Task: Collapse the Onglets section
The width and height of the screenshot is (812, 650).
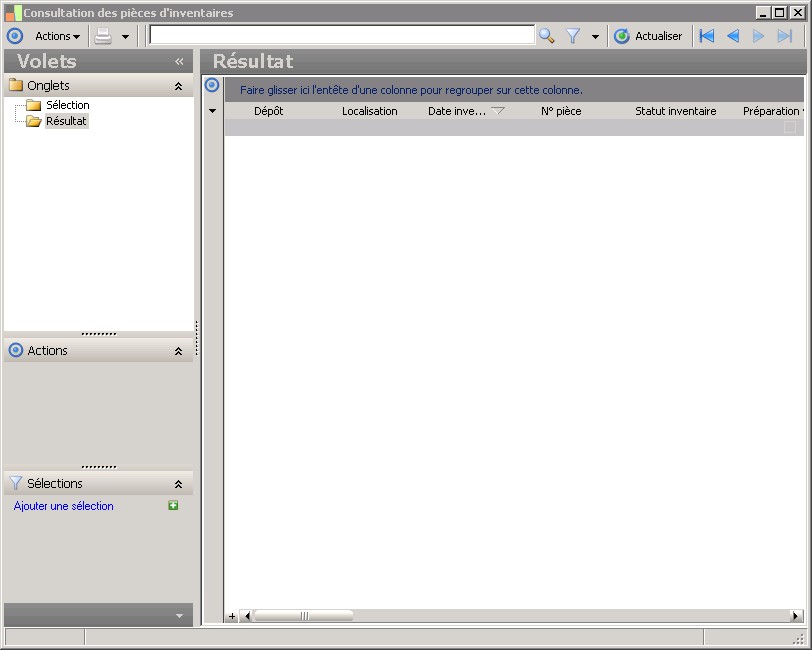Action: coord(178,86)
